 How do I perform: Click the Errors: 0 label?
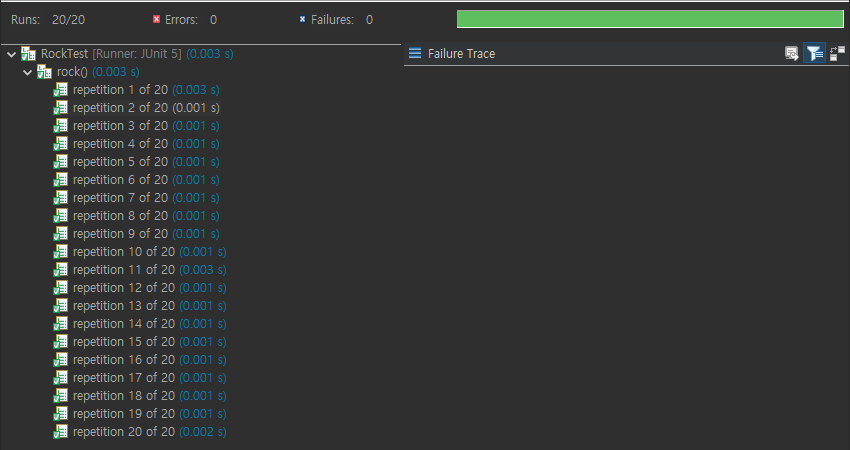(x=191, y=20)
